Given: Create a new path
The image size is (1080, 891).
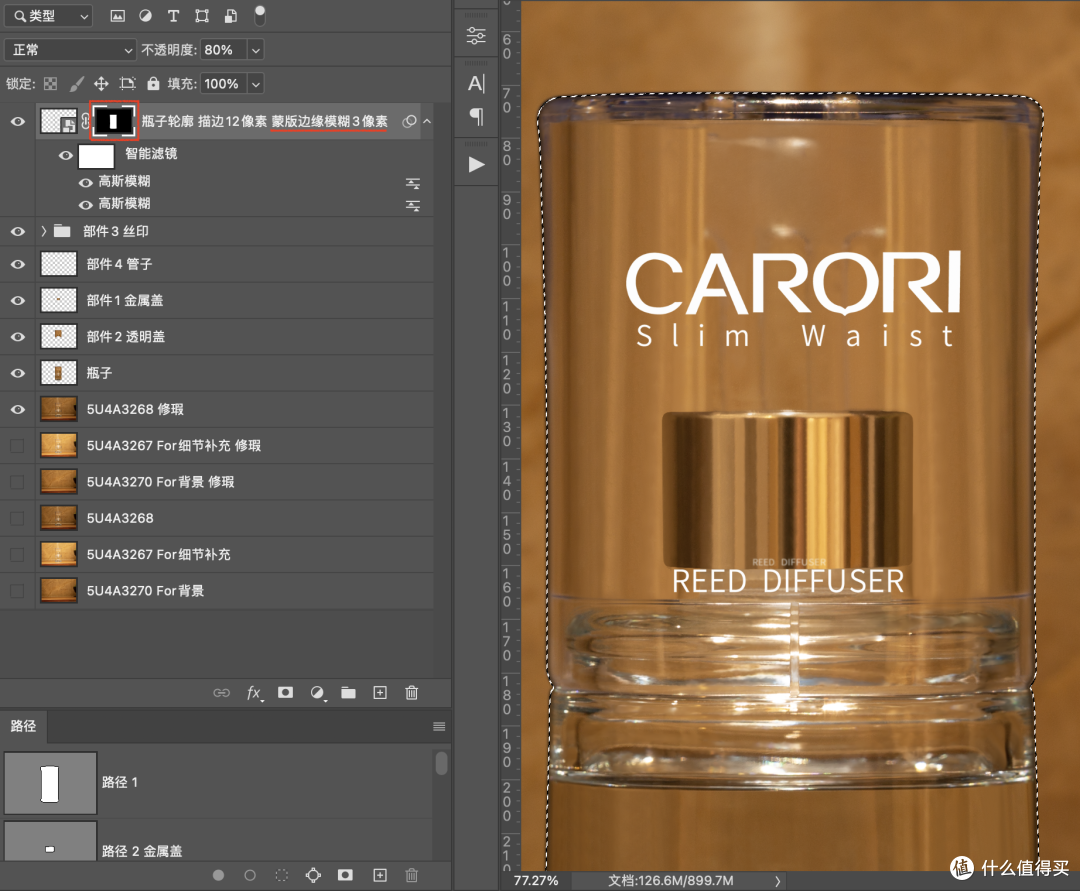Looking at the screenshot, I should coord(380,874).
